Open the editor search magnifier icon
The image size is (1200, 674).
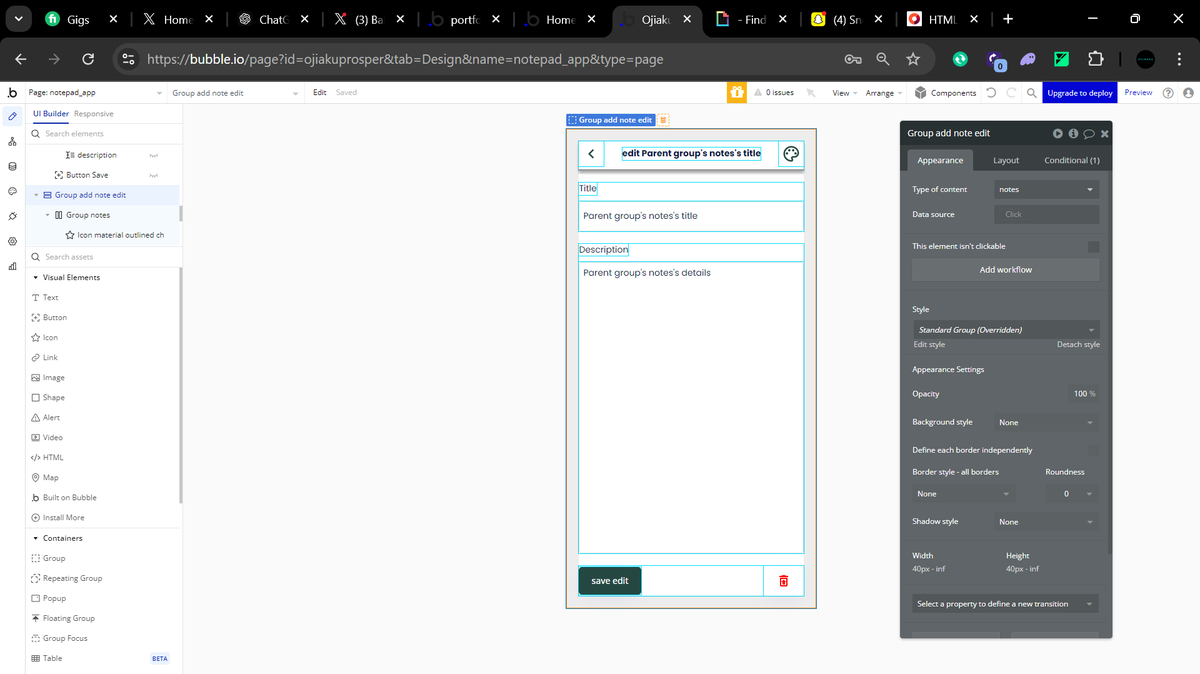[1031, 92]
